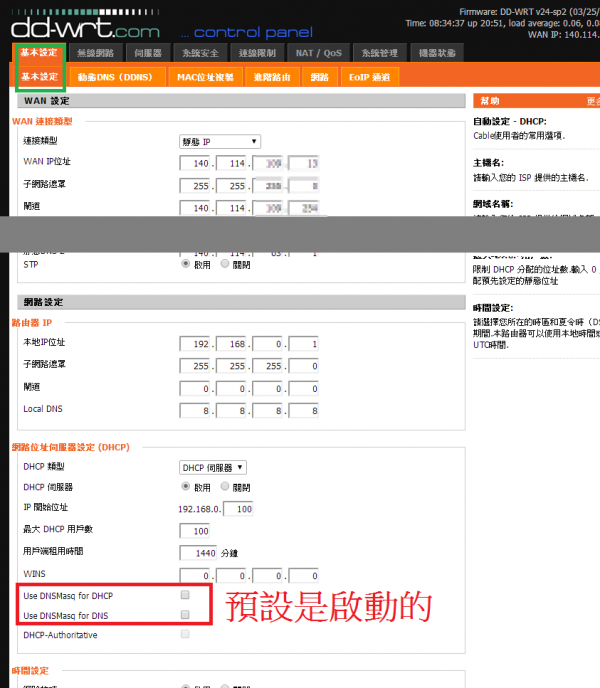Screen dimensions: 600x688
Task: Check Use DNSMasq for DNS
Action: [x=184, y=615]
